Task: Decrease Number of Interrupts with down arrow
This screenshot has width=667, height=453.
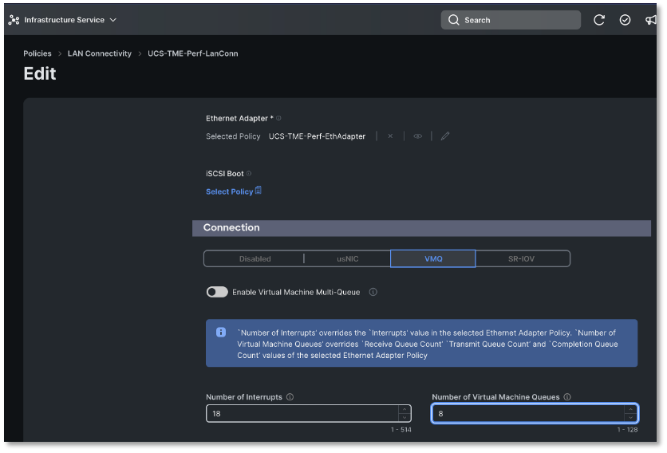Action: tap(404, 418)
